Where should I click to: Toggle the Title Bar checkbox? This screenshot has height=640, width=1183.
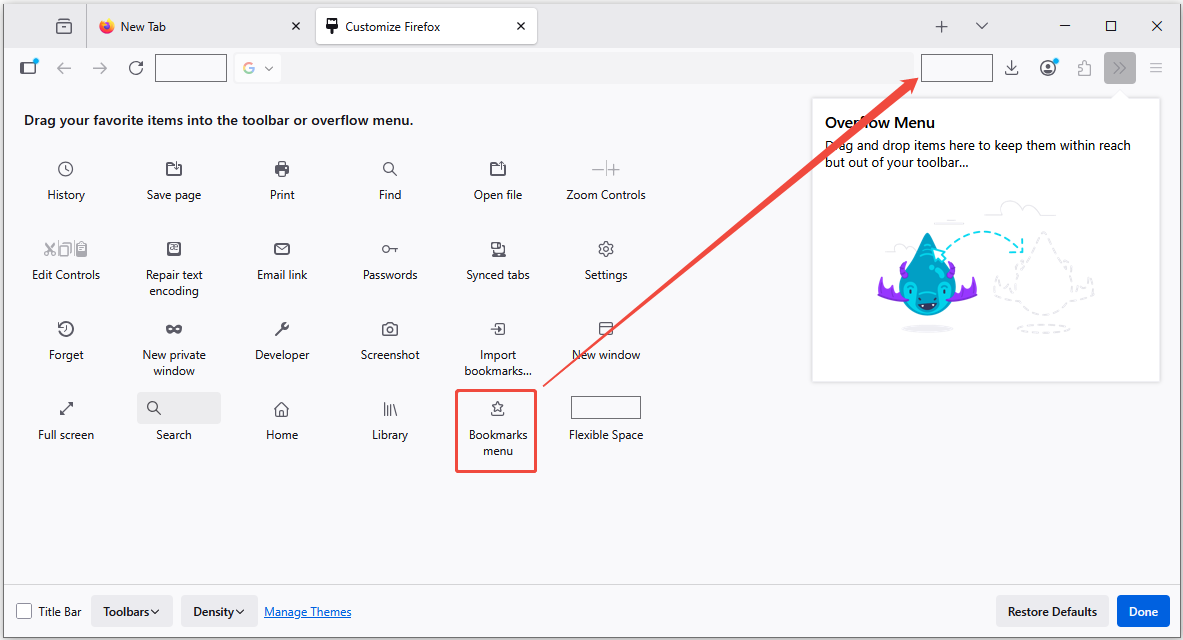coord(22,611)
